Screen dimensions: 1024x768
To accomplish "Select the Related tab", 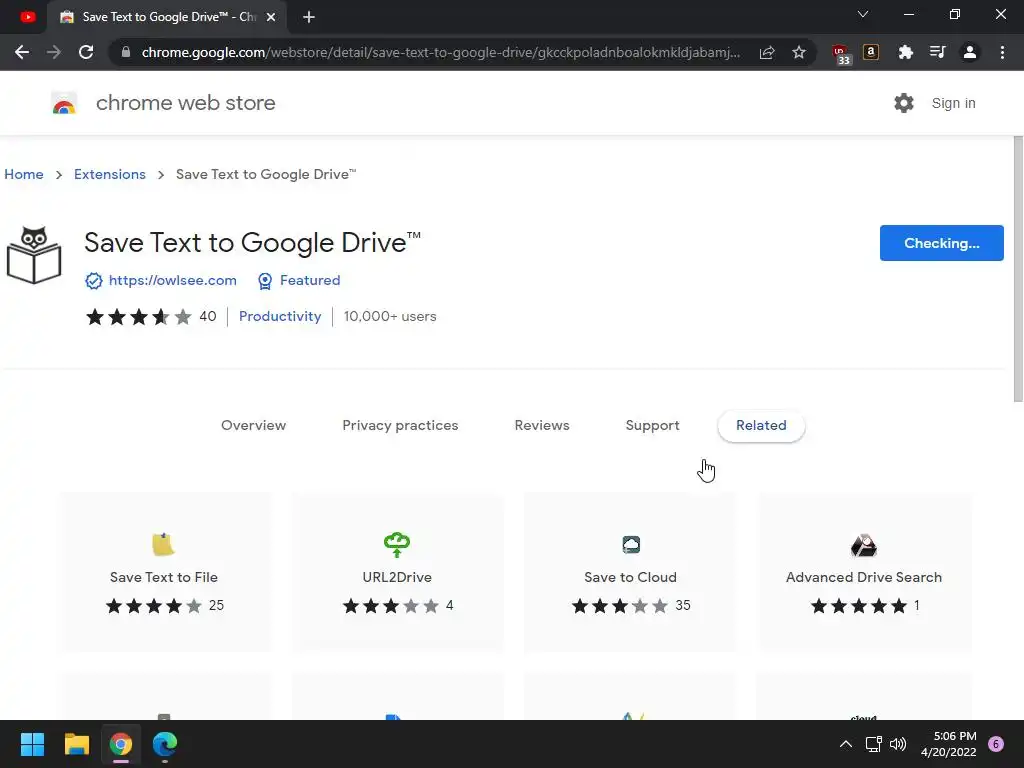I will click(761, 426).
